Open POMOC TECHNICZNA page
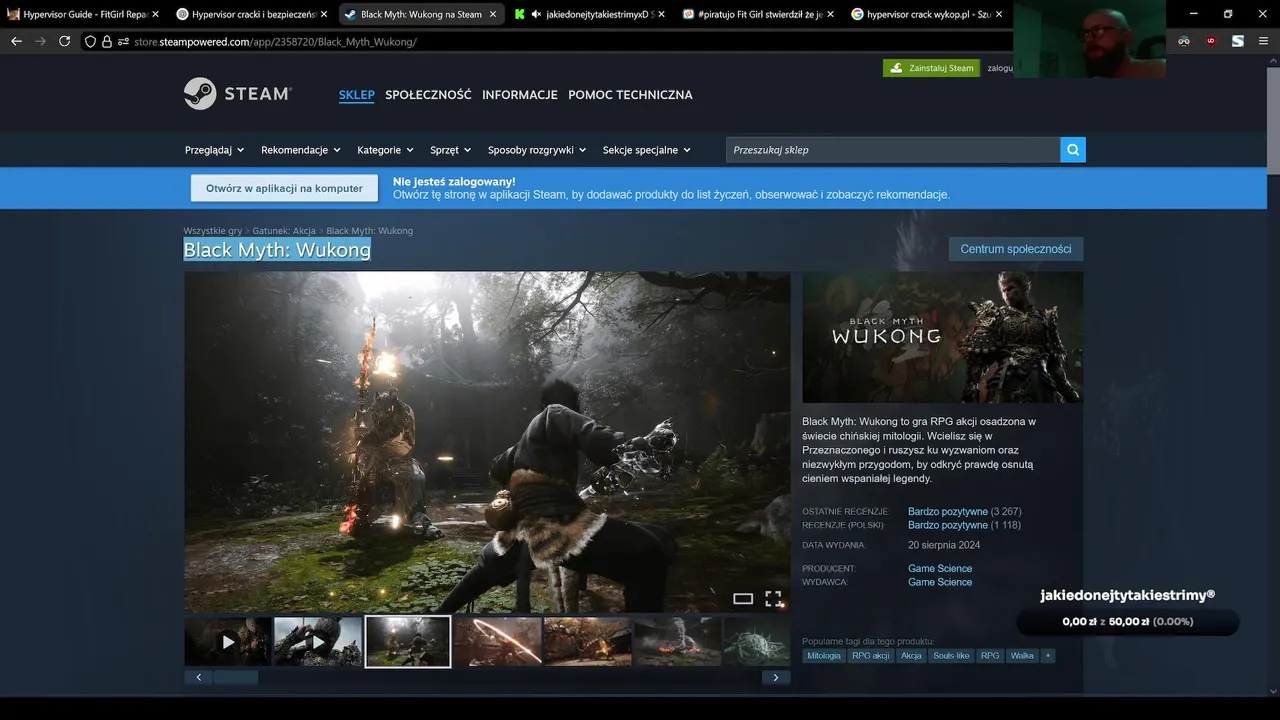Viewport: 1280px width, 720px height. click(630, 95)
